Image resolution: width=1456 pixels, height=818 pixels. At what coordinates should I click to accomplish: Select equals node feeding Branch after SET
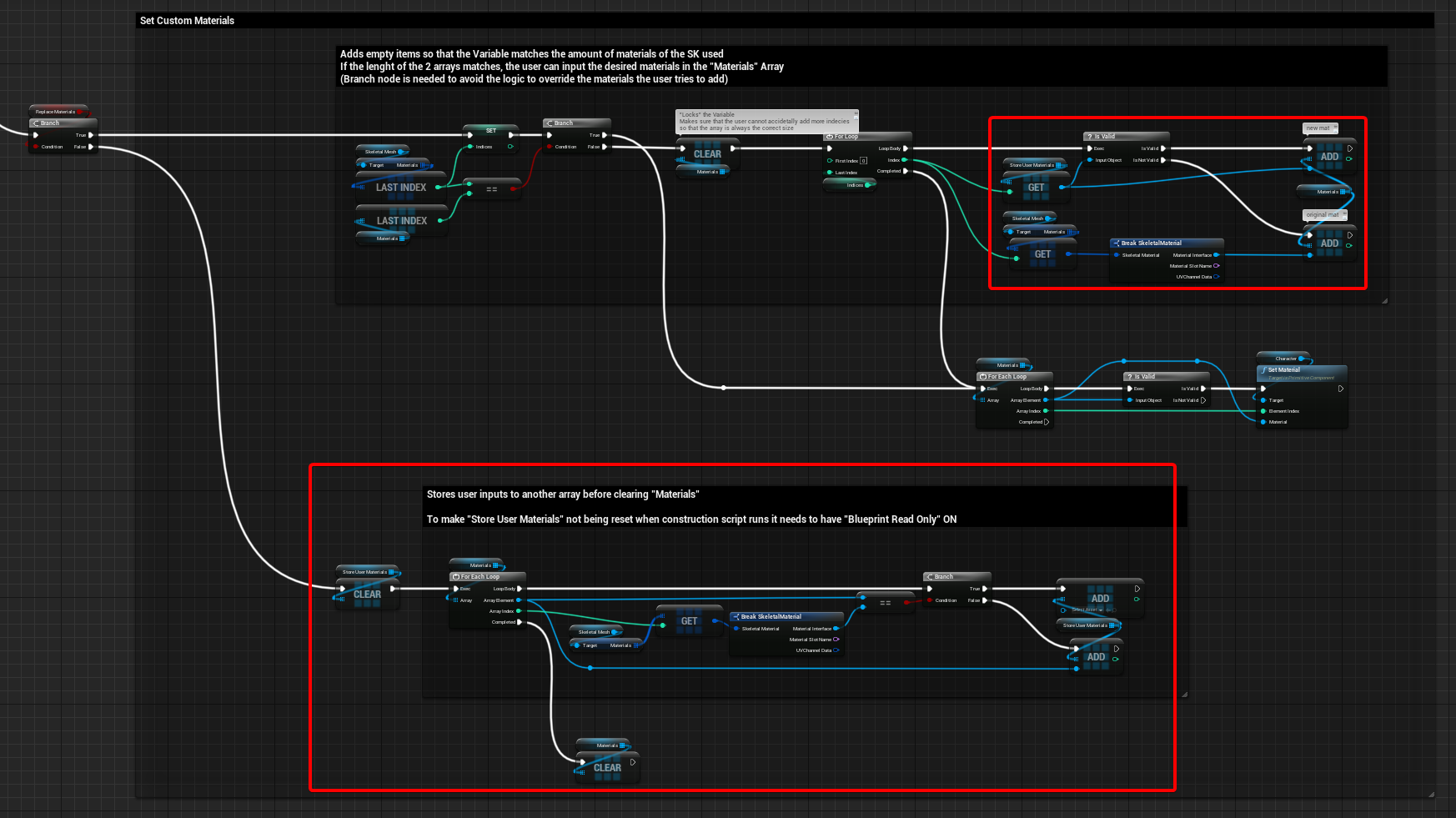[492, 188]
